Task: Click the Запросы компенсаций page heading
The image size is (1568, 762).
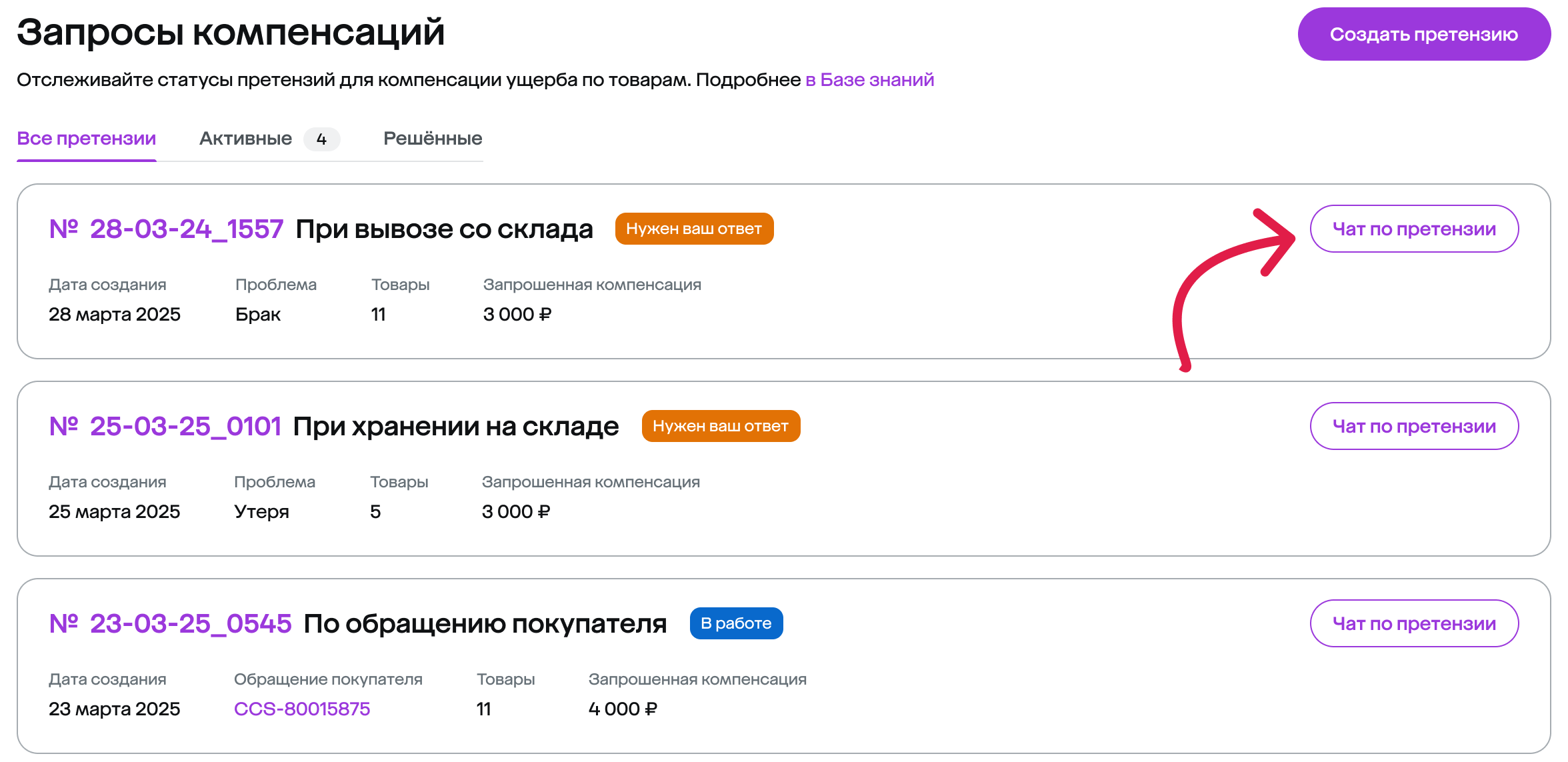Action: click(x=231, y=33)
